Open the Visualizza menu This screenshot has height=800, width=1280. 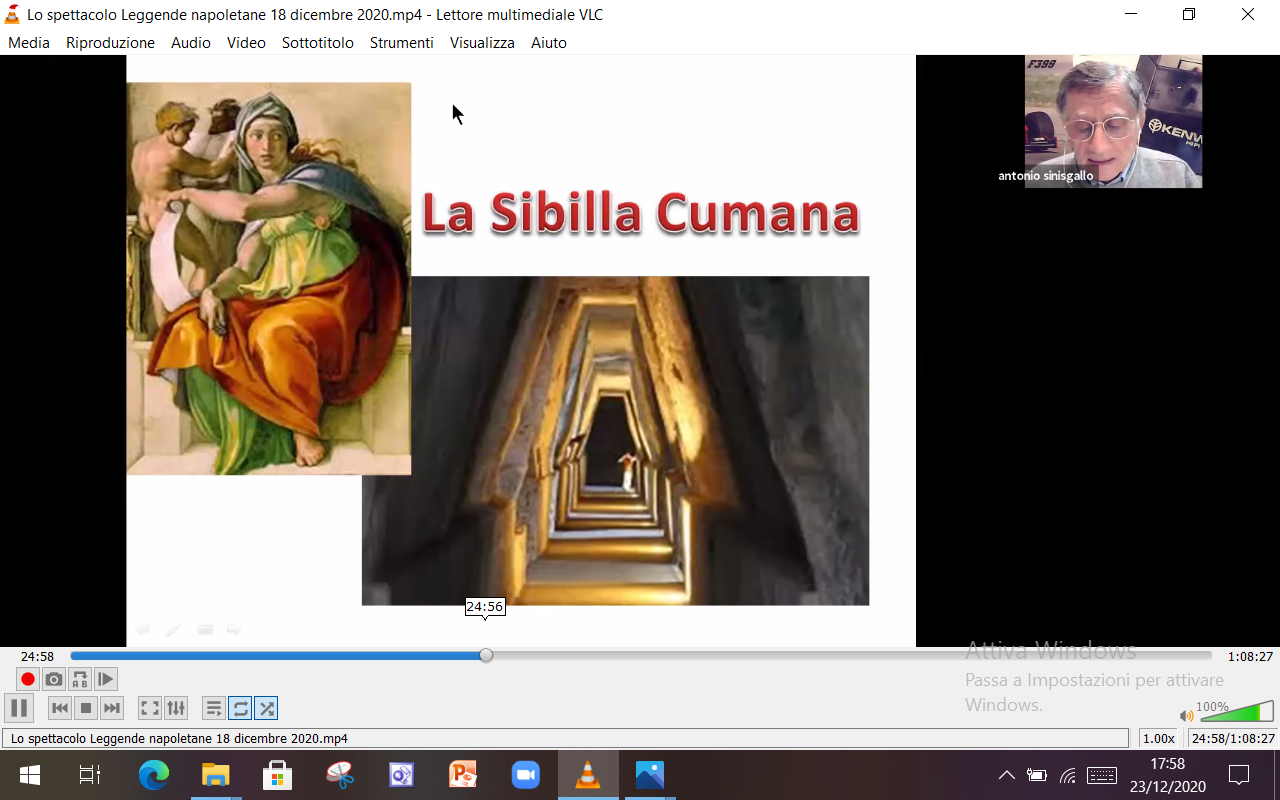[482, 43]
